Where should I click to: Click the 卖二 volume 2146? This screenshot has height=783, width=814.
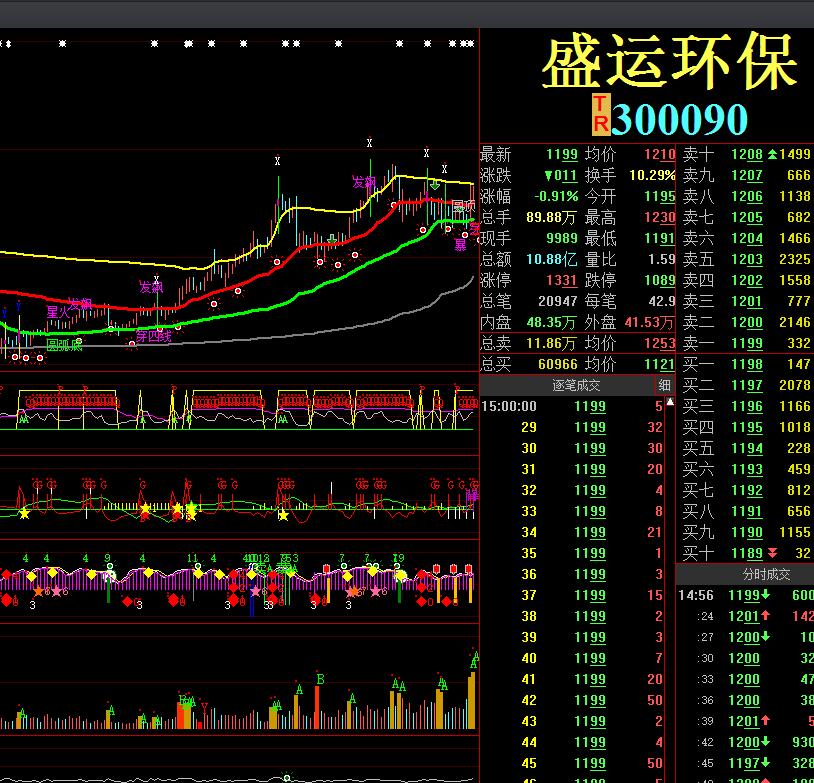pyautogui.click(x=794, y=322)
